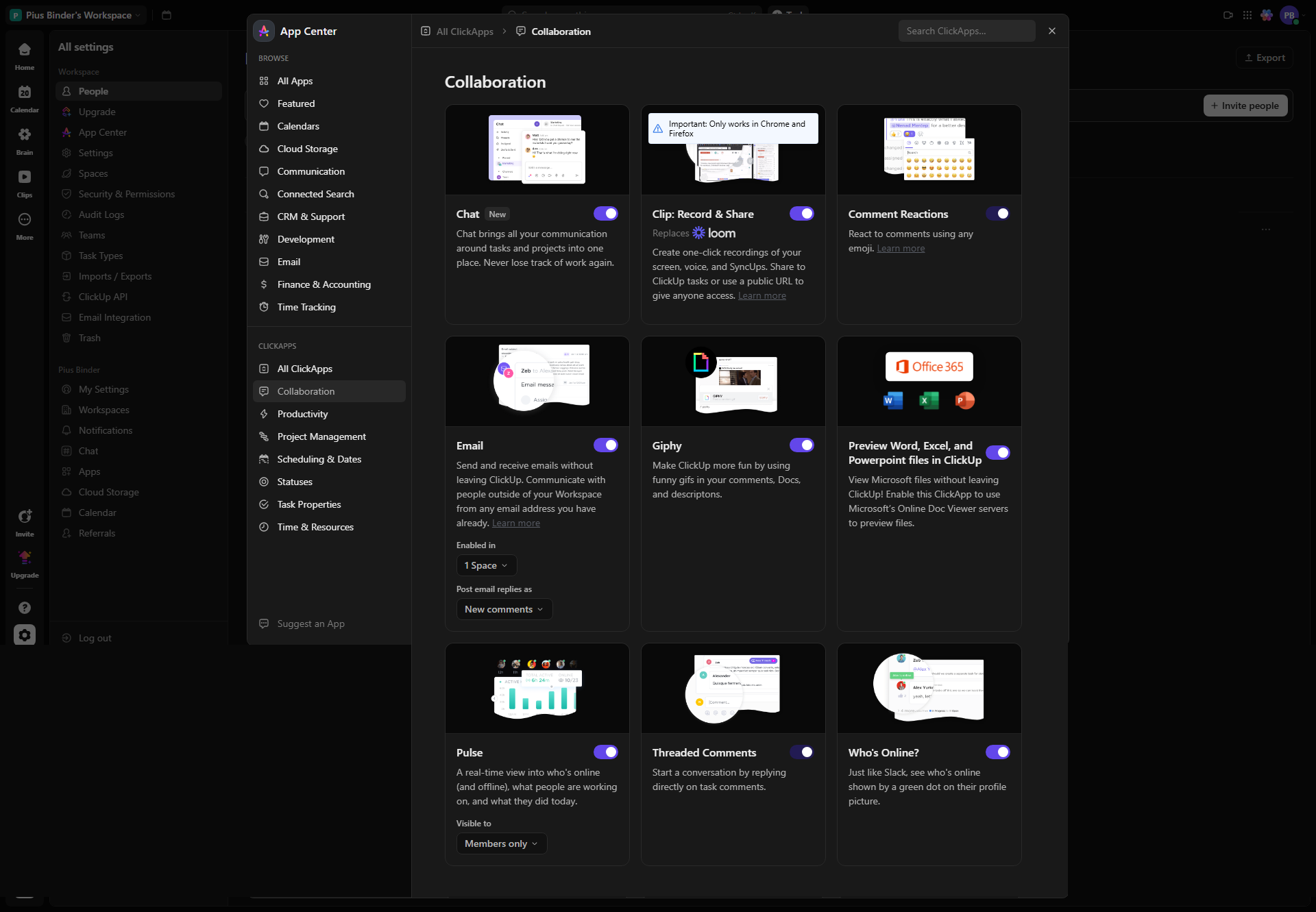
Task: Select Development category
Action: tap(329, 239)
